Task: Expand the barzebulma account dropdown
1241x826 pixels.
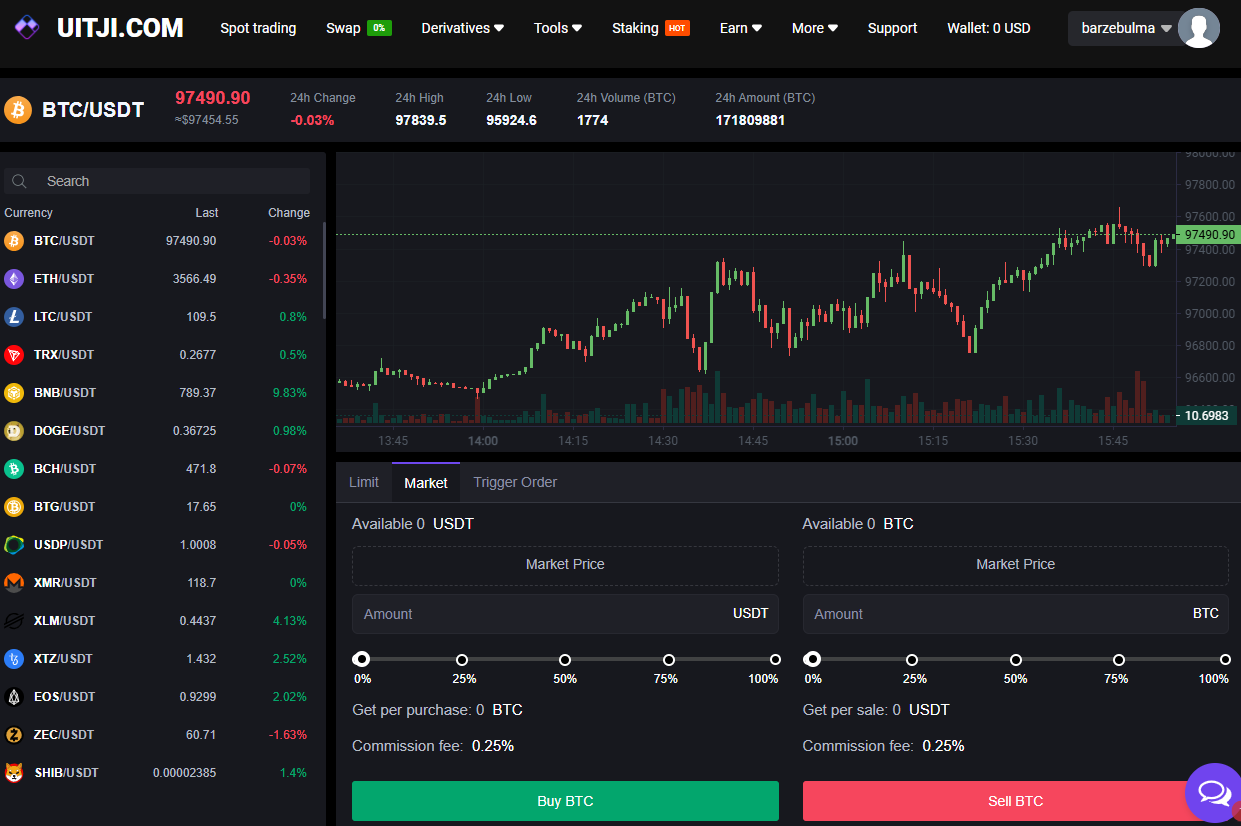Action: pyautogui.click(x=1126, y=28)
